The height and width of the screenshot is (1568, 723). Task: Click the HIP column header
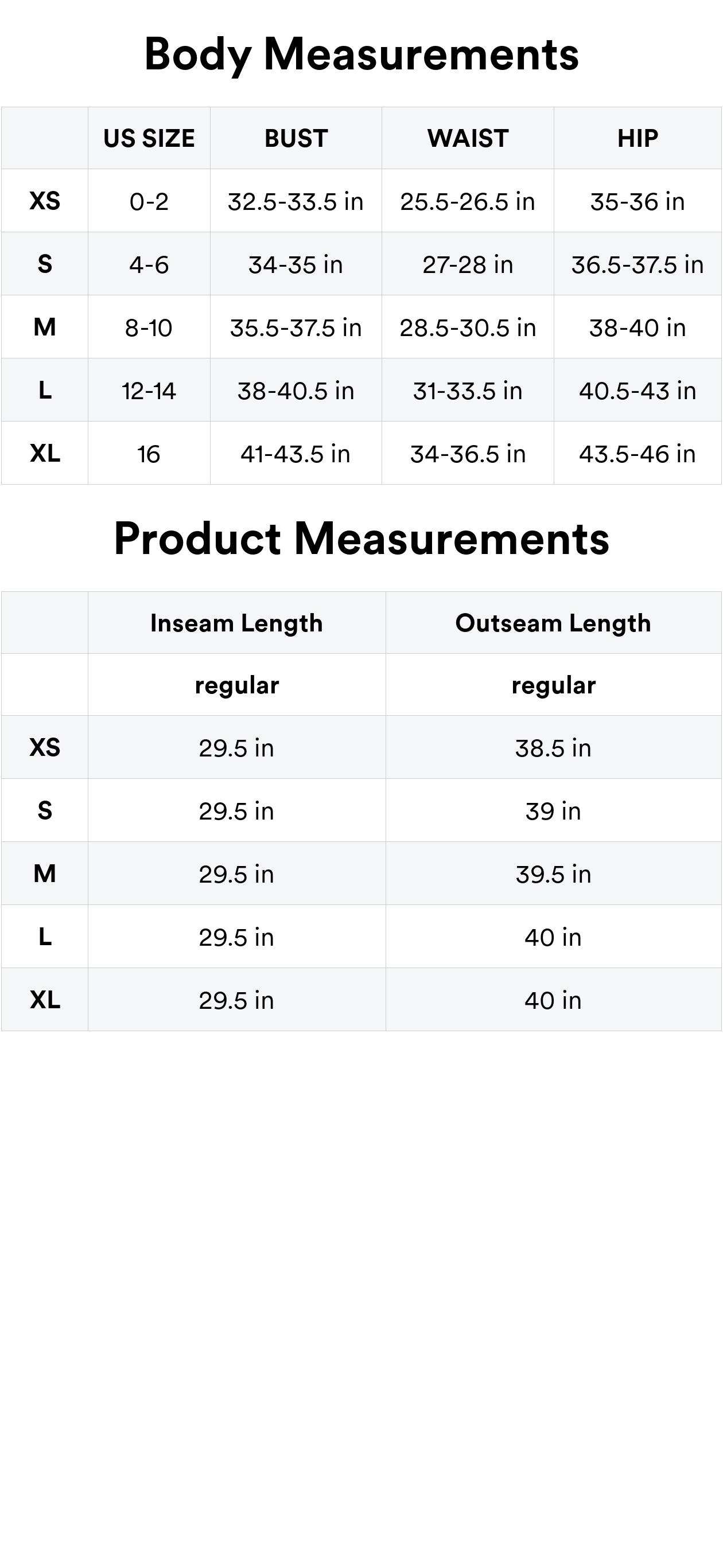click(637, 139)
